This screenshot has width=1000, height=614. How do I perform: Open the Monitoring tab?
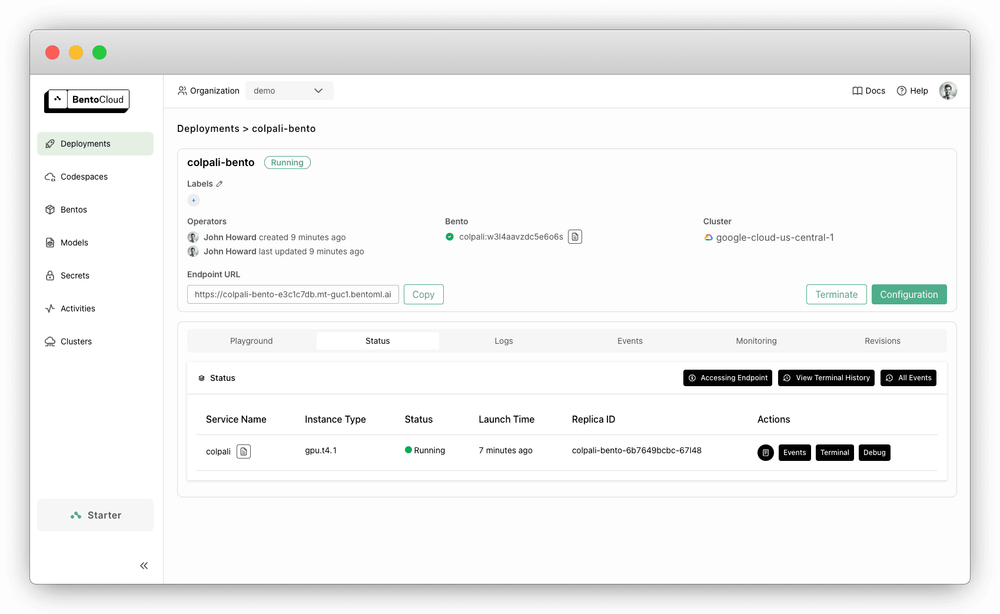(x=756, y=340)
